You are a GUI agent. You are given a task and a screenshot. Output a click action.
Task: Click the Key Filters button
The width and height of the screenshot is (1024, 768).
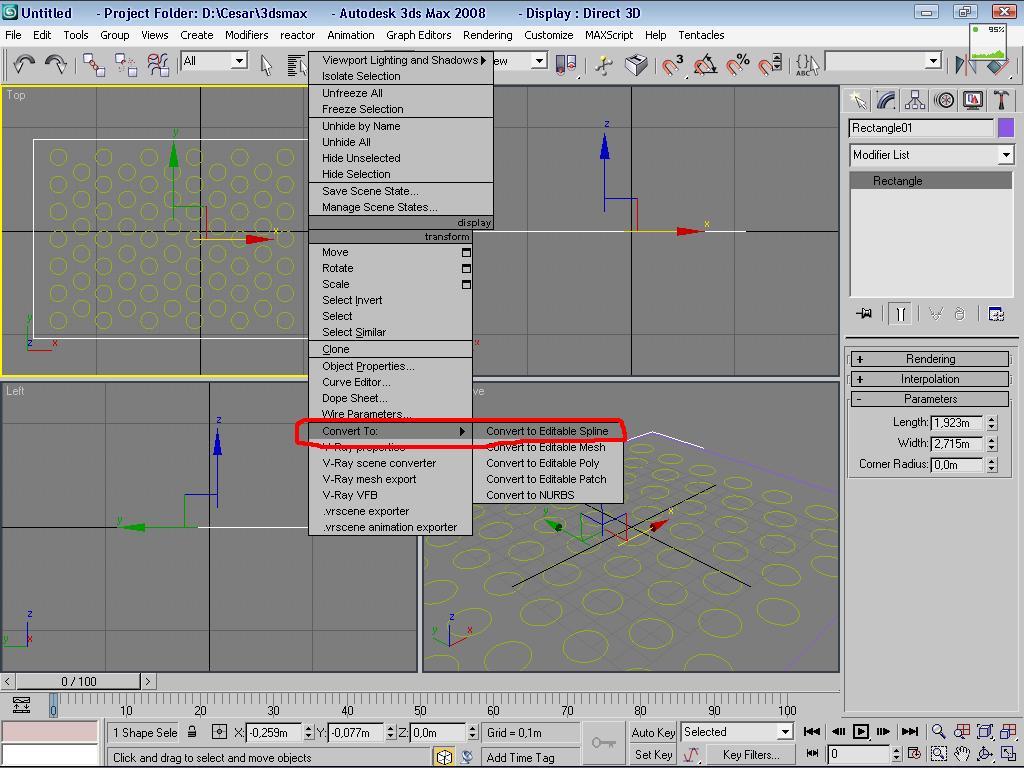point(751,754)
